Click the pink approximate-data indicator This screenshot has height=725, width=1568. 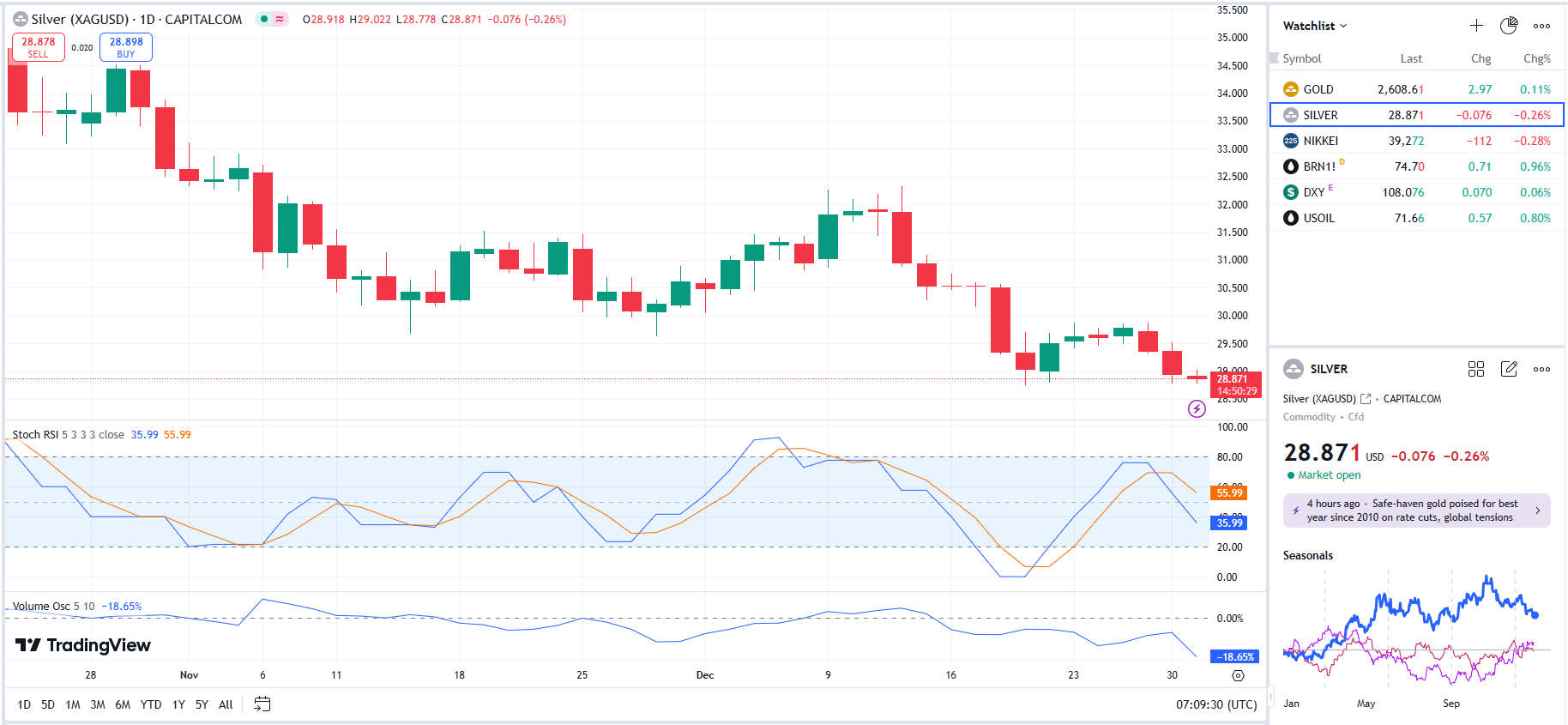(x=280, y=19)
